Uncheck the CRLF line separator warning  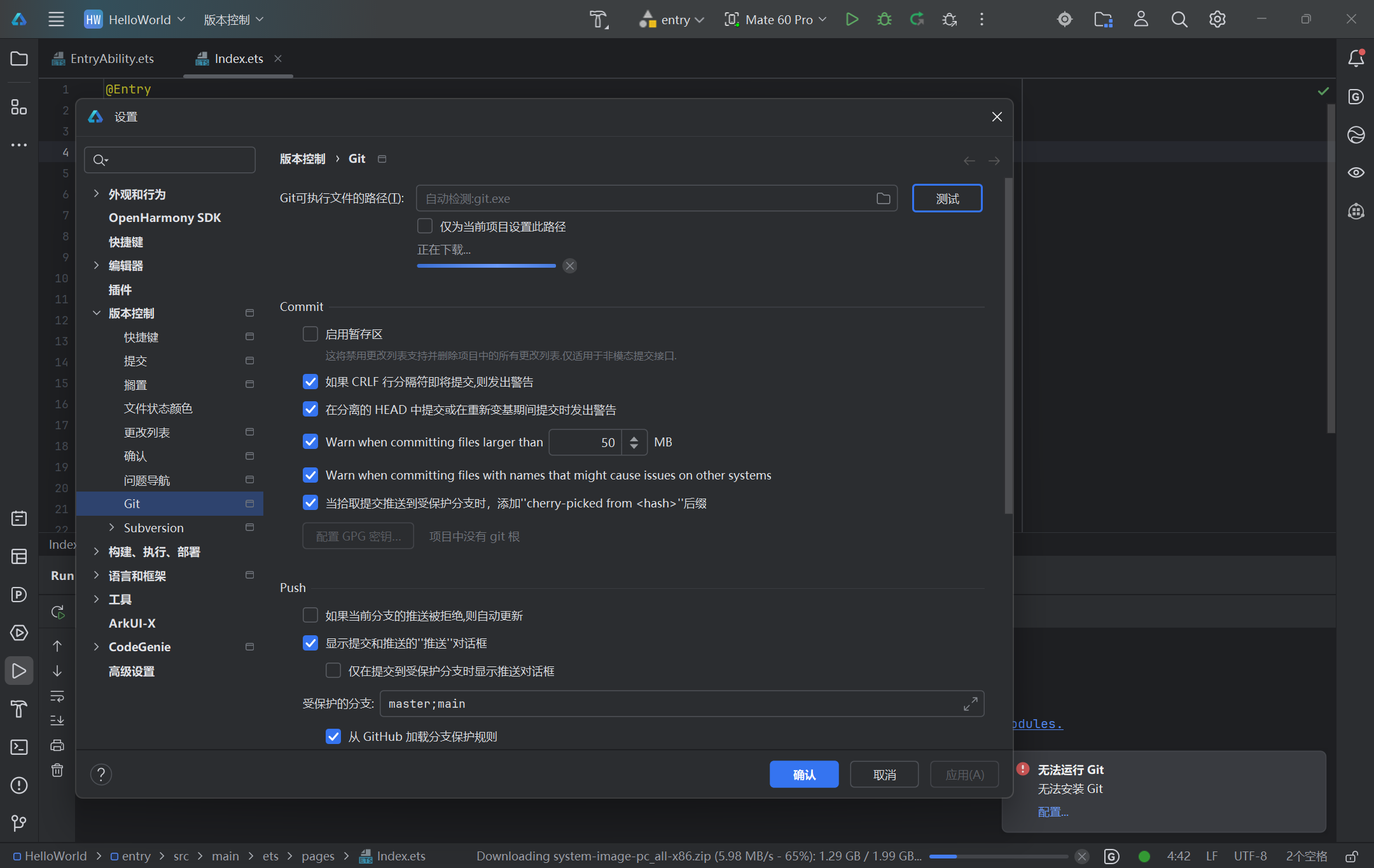(310, 382)
